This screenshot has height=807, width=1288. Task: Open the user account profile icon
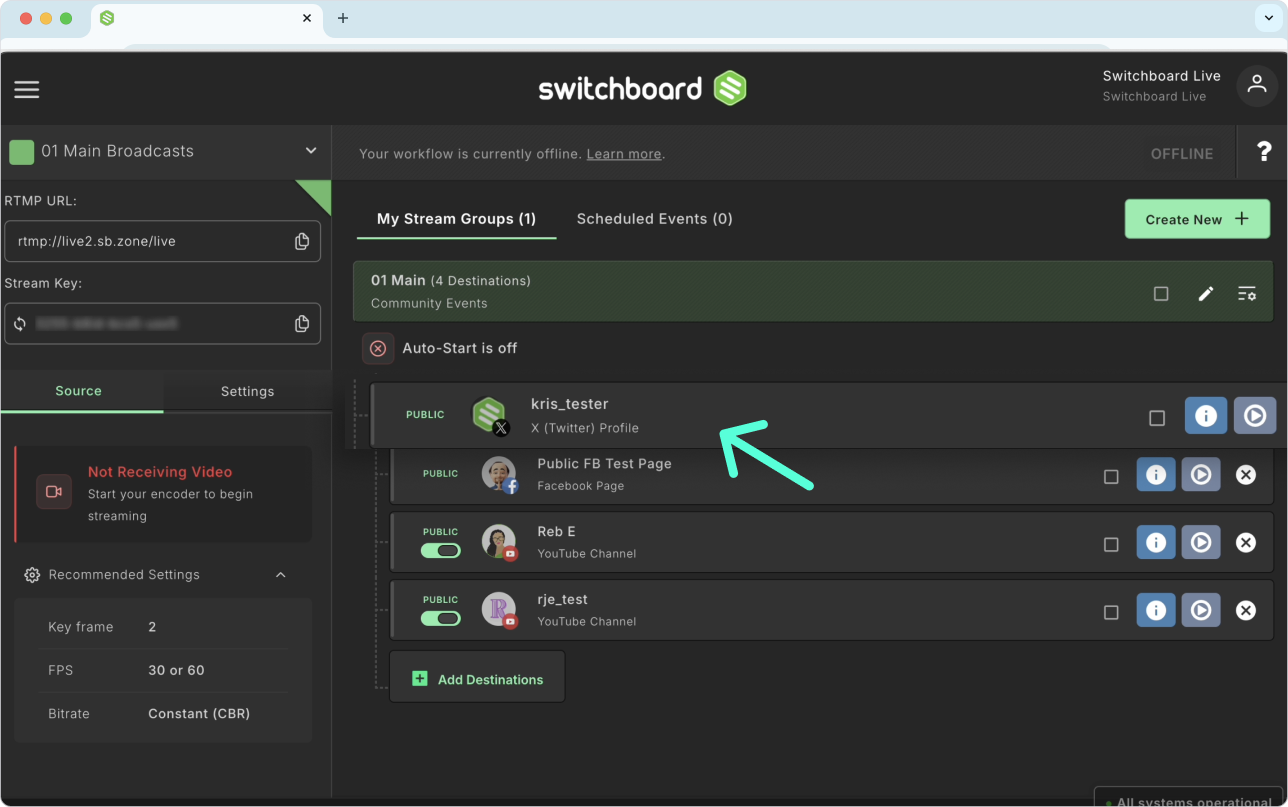tap(1257, 86)
